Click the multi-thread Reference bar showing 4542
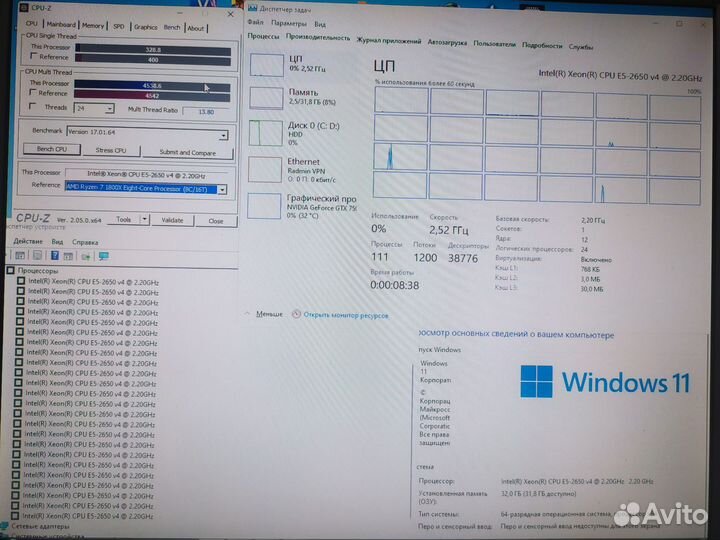Screen dimensions: 720x540 (x=152, y=96)
